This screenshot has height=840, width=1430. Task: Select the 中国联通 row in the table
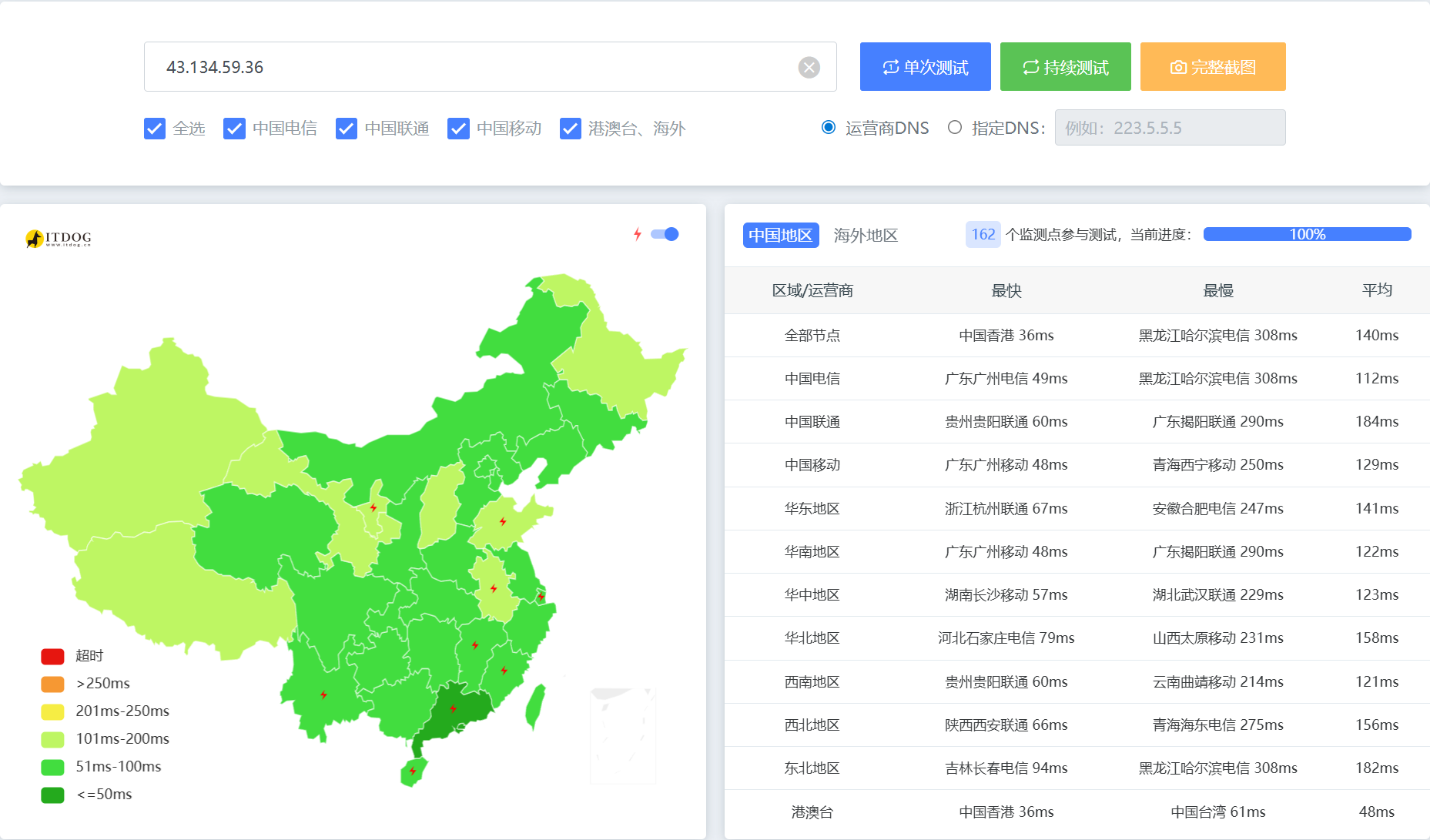(x=1077, y=422)
